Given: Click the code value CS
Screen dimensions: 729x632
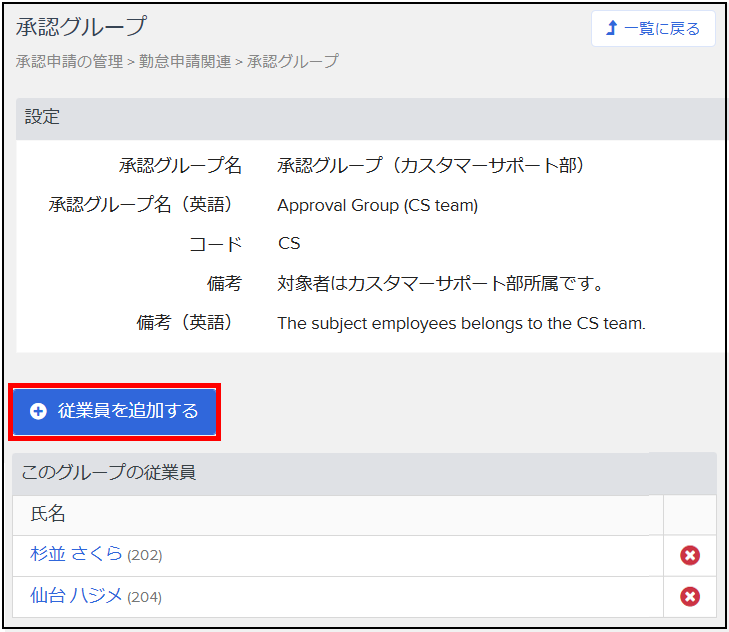Looking at the screenshot, I should pyautogui.click(x=289, y=243).
